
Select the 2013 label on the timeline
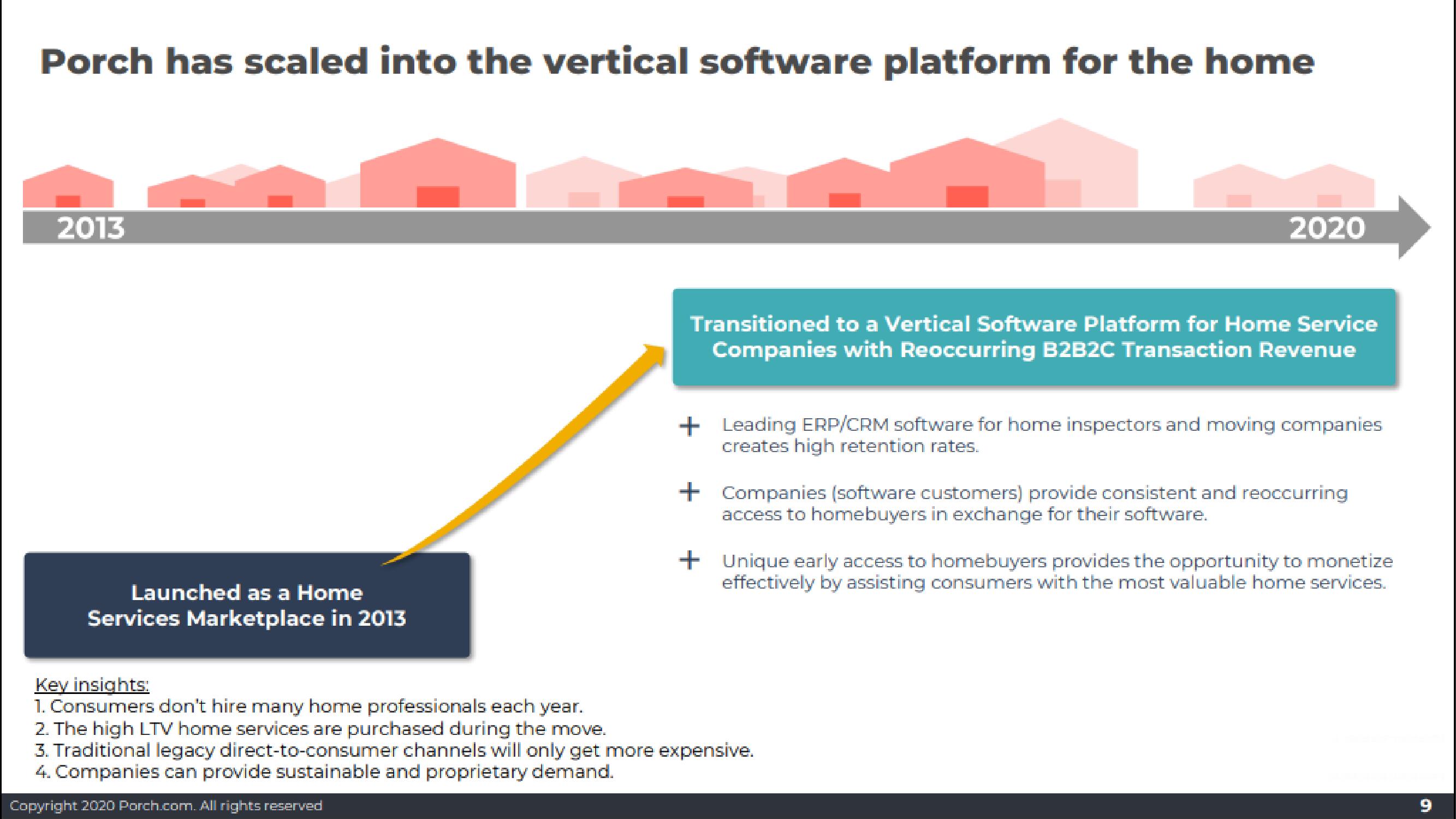(91, 228)
